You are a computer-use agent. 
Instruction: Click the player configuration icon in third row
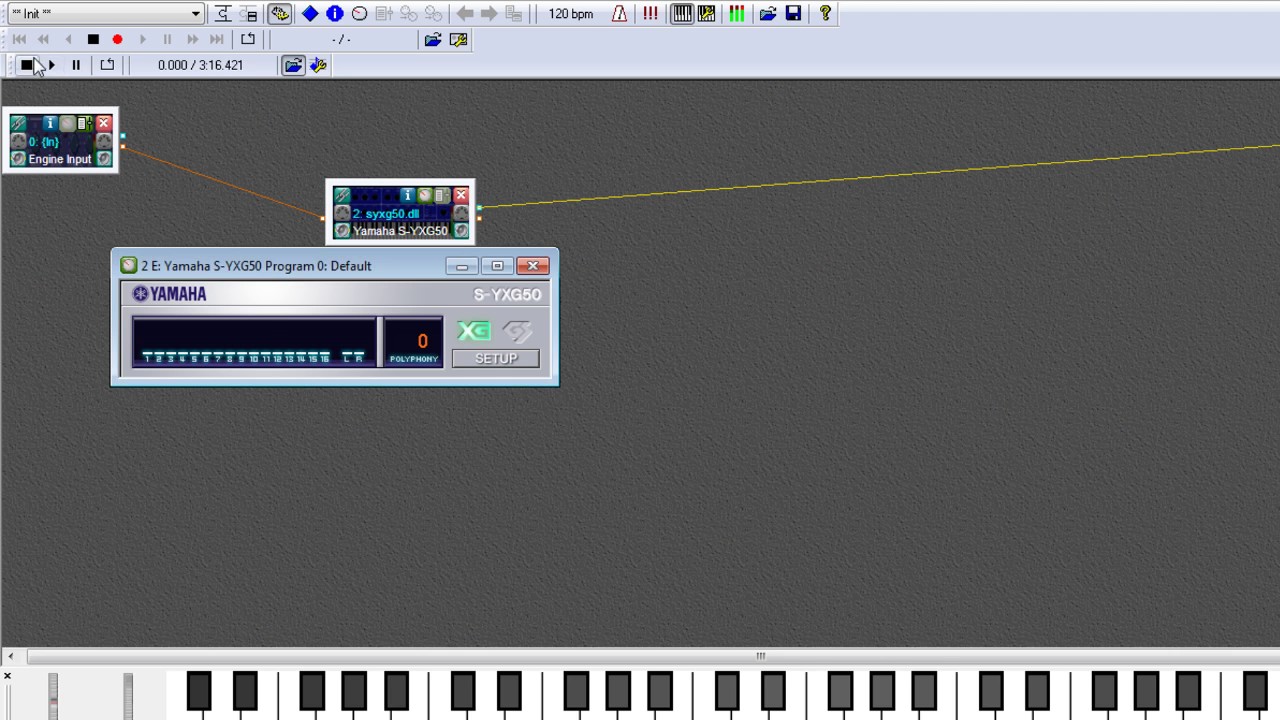(318, 65)
